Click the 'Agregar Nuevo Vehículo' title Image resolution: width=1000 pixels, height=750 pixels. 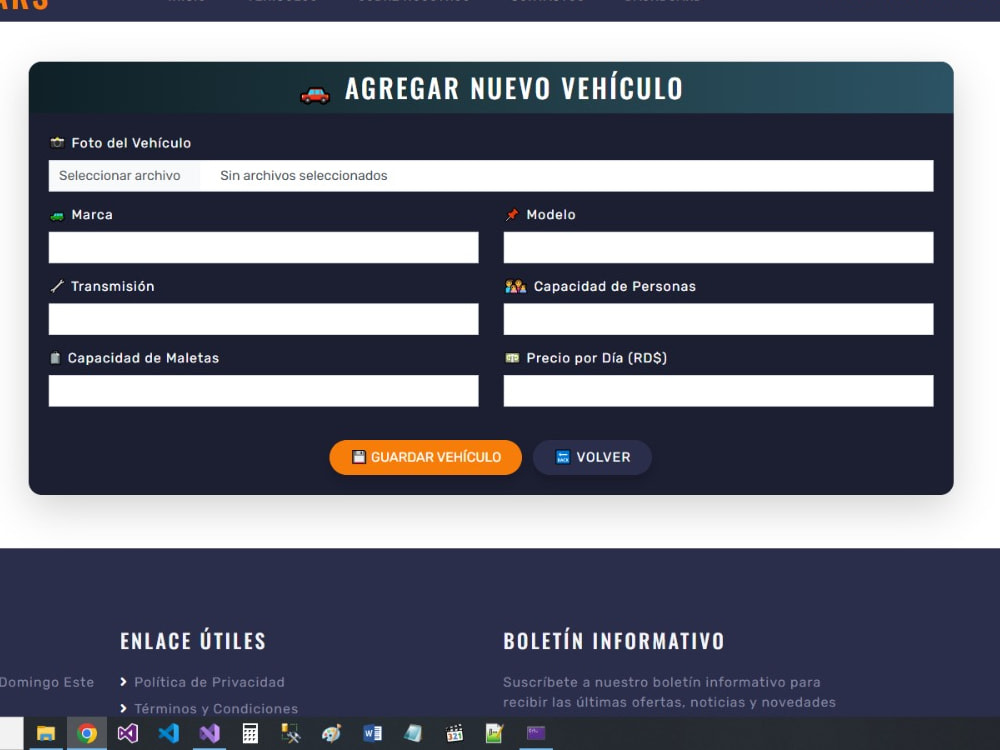coord(513,88)
